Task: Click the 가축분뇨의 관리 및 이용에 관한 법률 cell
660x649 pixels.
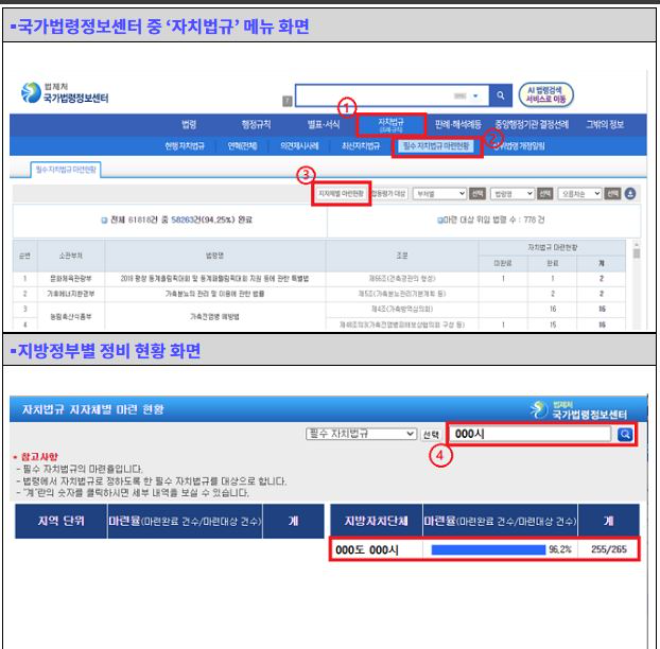Action: coord(215,294)
